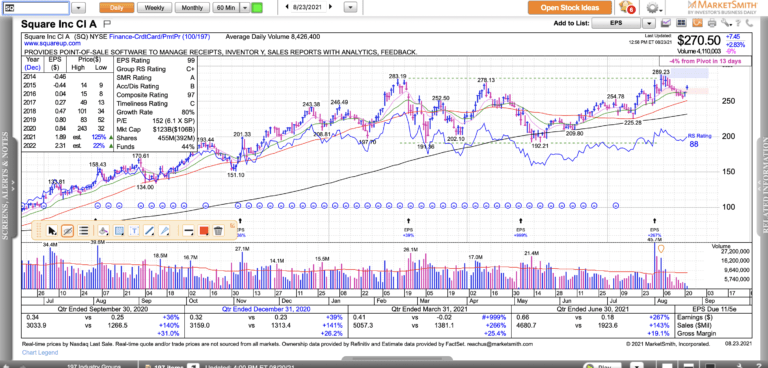Click the Qtr Ended December 31, 2020 header
This screenshot has height=368, width=768.
[265, 310]
